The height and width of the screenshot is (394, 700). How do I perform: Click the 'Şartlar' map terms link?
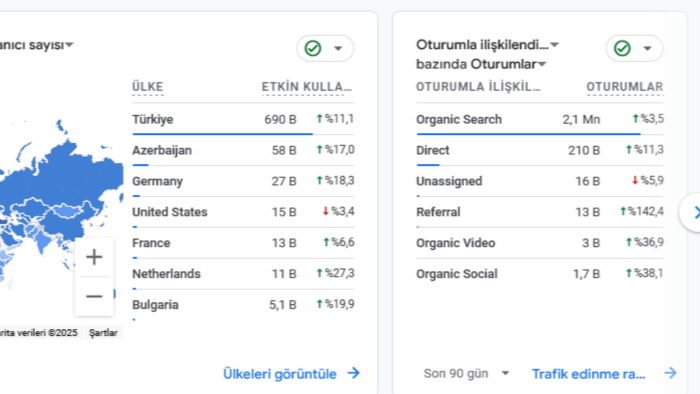(103, 333)
